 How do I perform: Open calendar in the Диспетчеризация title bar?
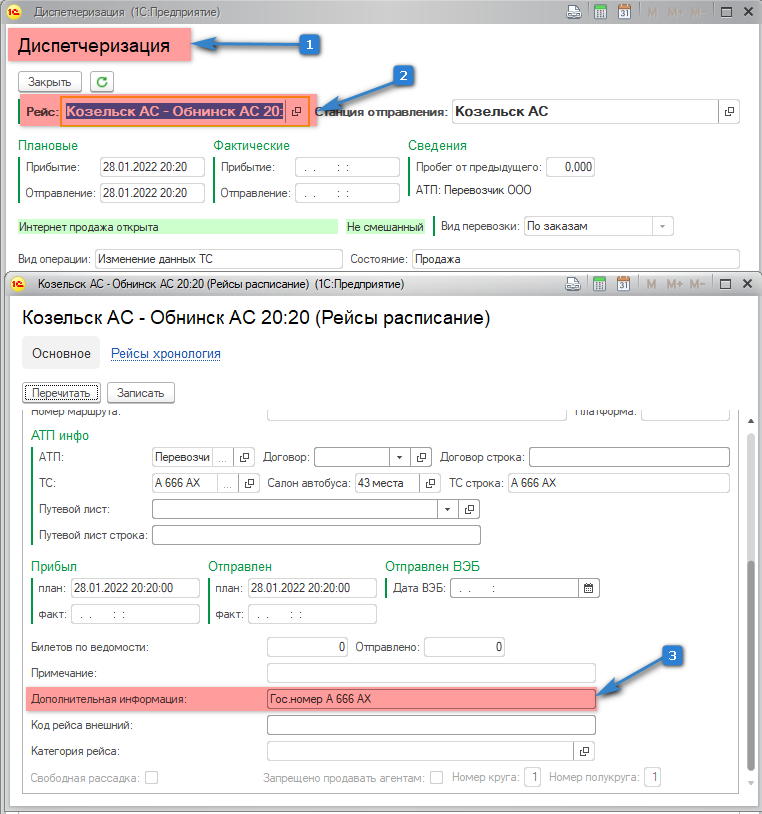pyautogui.click(x=625, y=13)
